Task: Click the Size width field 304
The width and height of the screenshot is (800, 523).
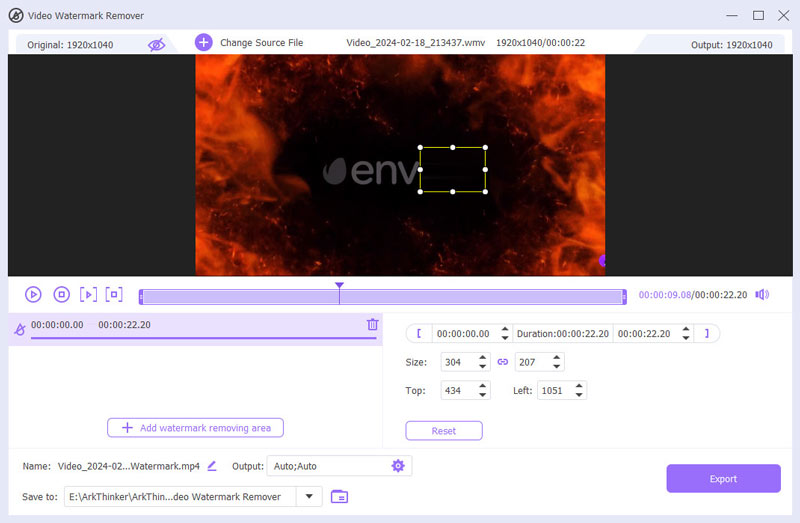Action: [x=458, y=362]
